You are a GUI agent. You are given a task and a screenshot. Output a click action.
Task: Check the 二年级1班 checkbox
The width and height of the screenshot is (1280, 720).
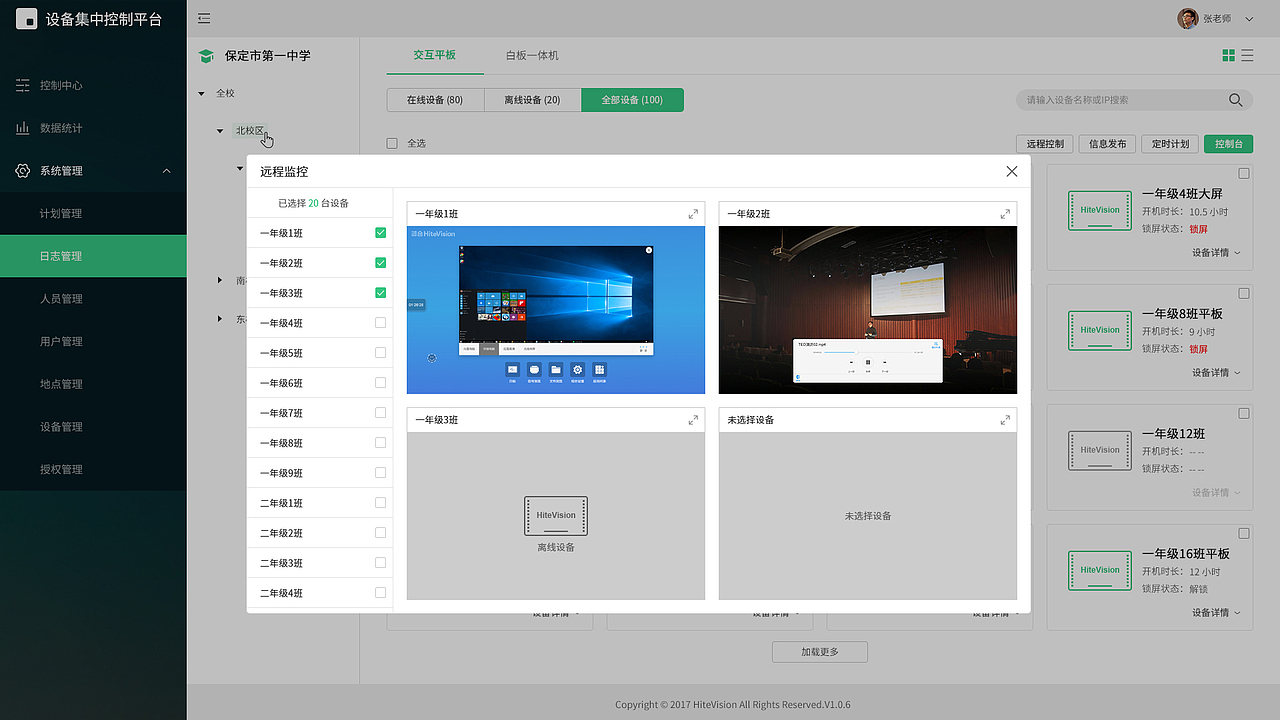click(380, 502)
